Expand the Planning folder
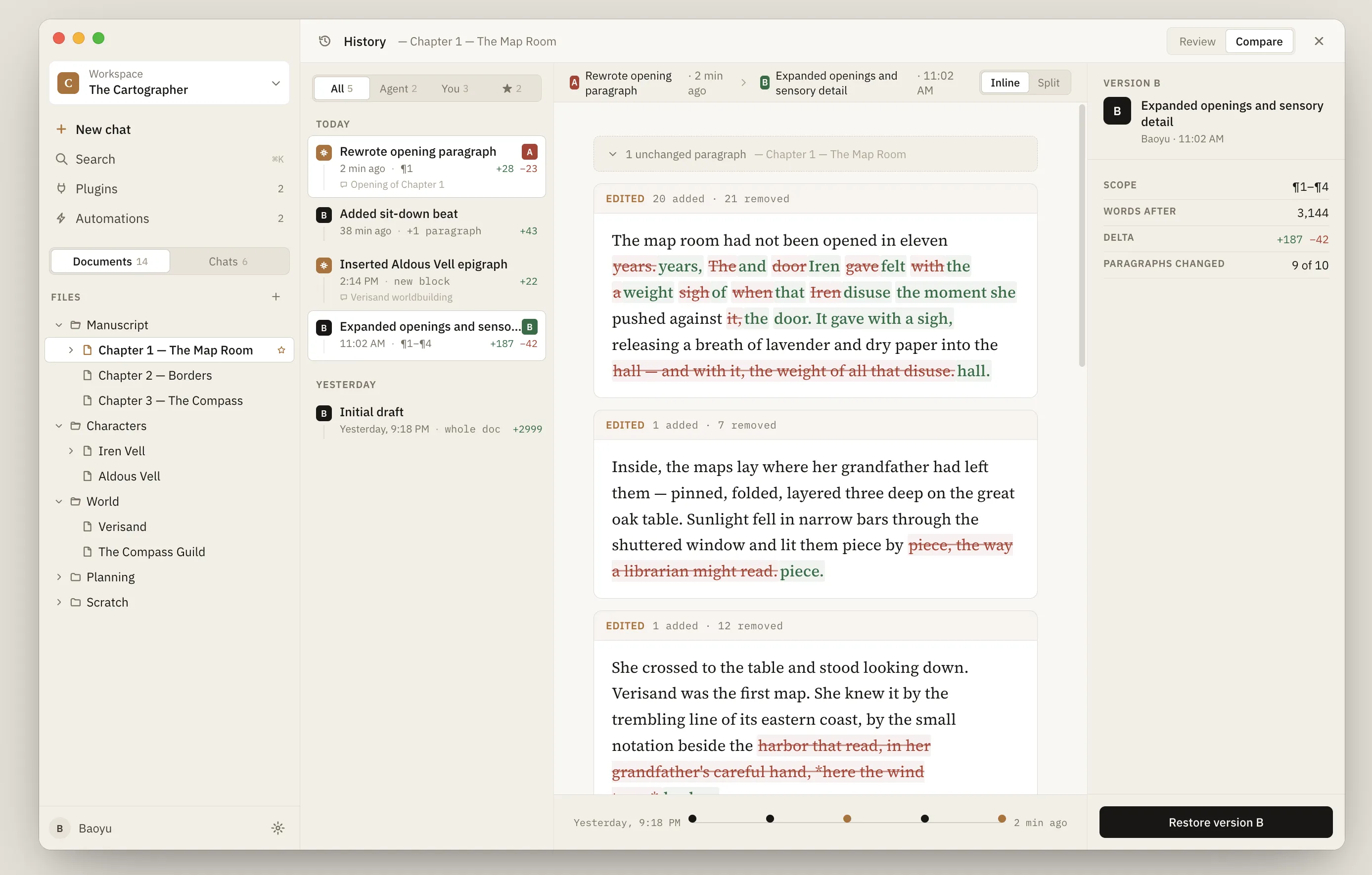Screen dimensions: 1372x875 click(59, 576)
